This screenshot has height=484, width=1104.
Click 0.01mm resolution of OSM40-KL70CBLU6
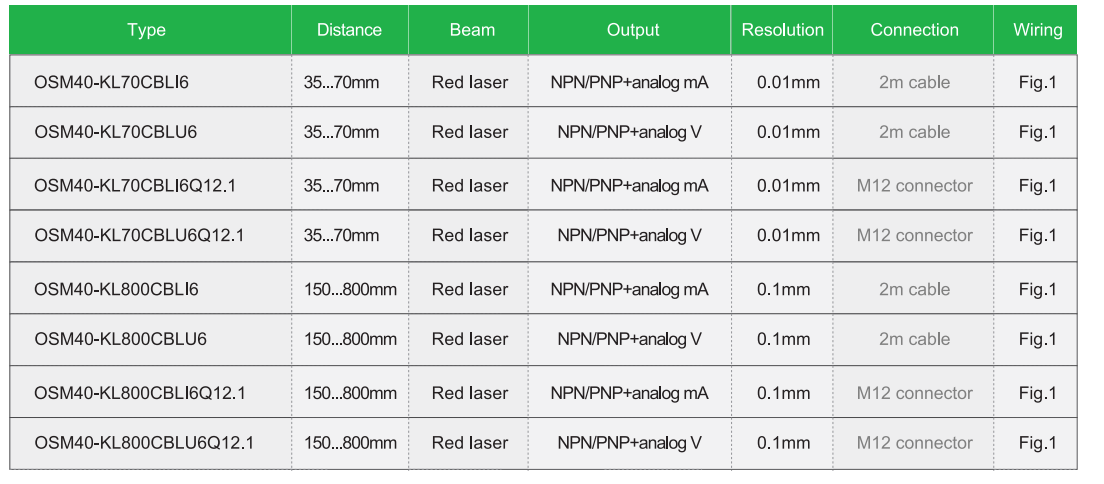click(788, 132)
